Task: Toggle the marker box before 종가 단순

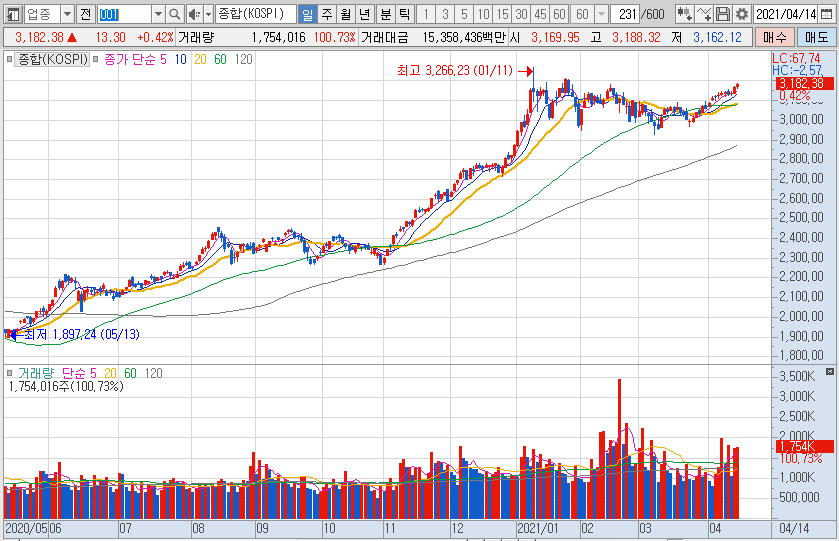Action: [96, 59]
